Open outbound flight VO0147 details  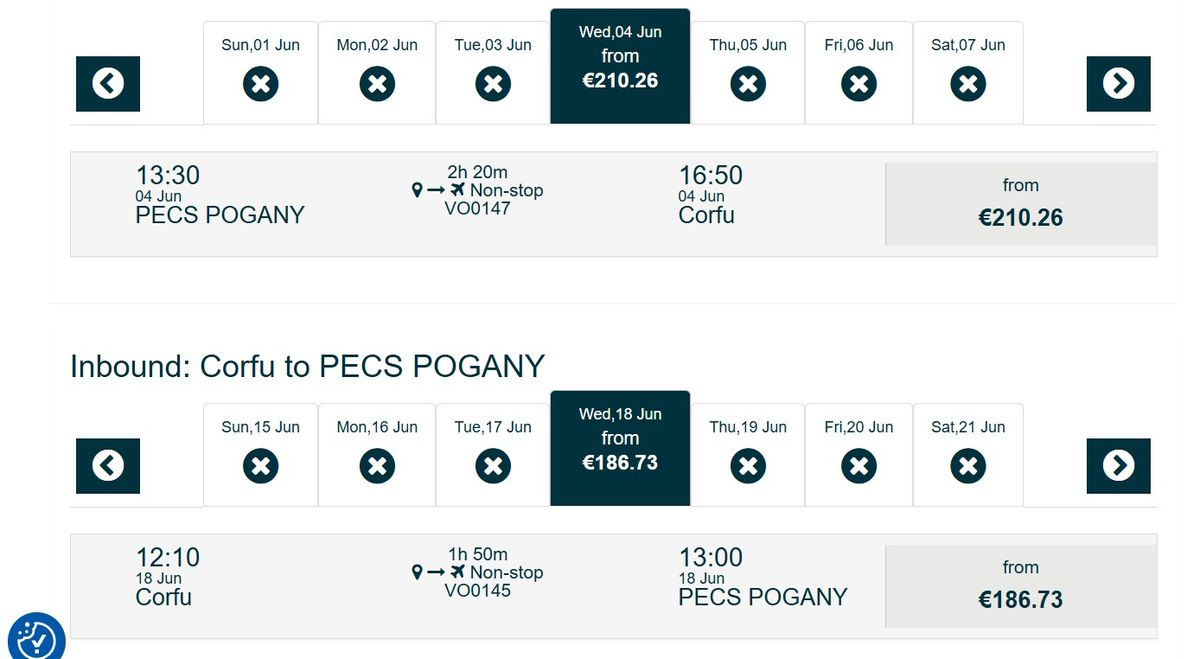(x=477, y=209)
